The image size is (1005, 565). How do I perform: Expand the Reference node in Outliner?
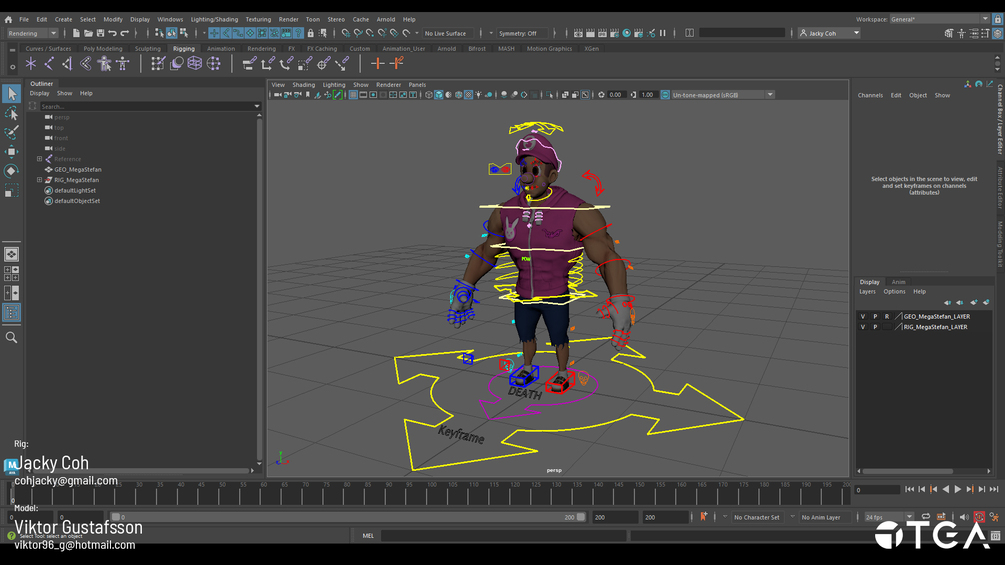pos(40,159)
